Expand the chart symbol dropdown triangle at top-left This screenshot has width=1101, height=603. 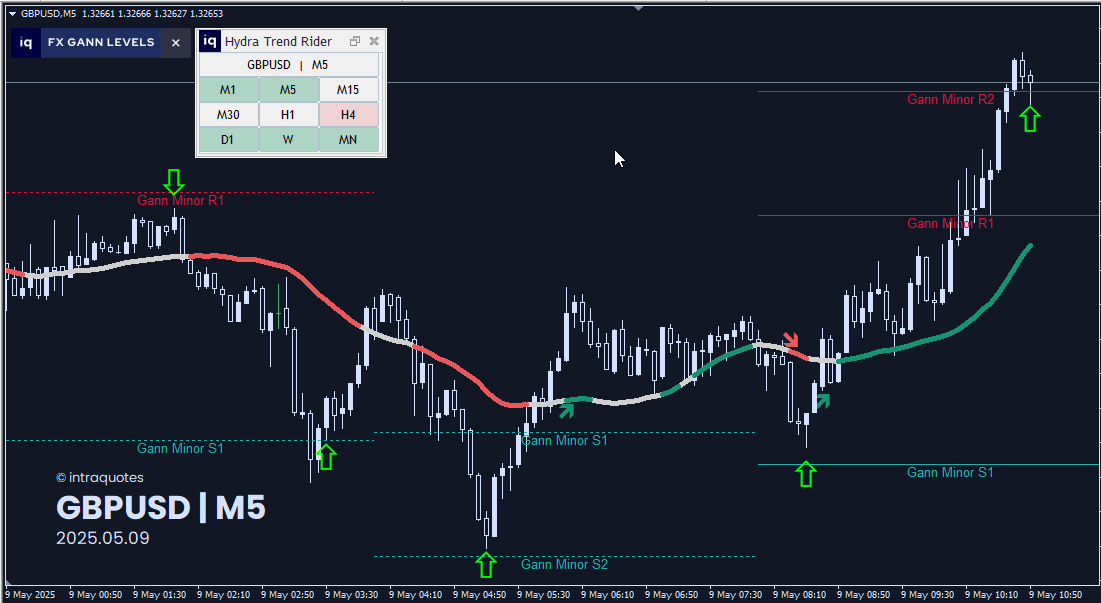13,13
